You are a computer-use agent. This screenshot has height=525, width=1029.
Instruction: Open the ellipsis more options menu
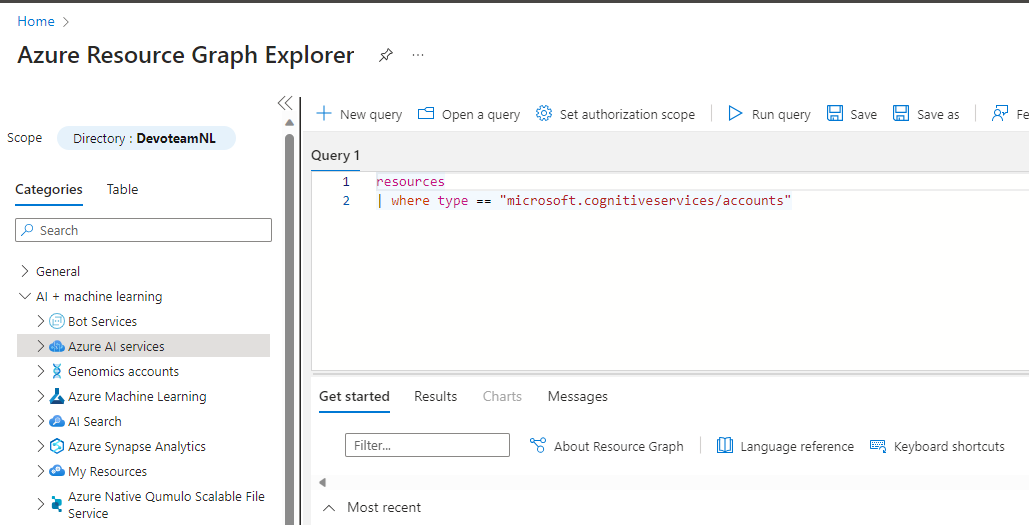[418, 55]
